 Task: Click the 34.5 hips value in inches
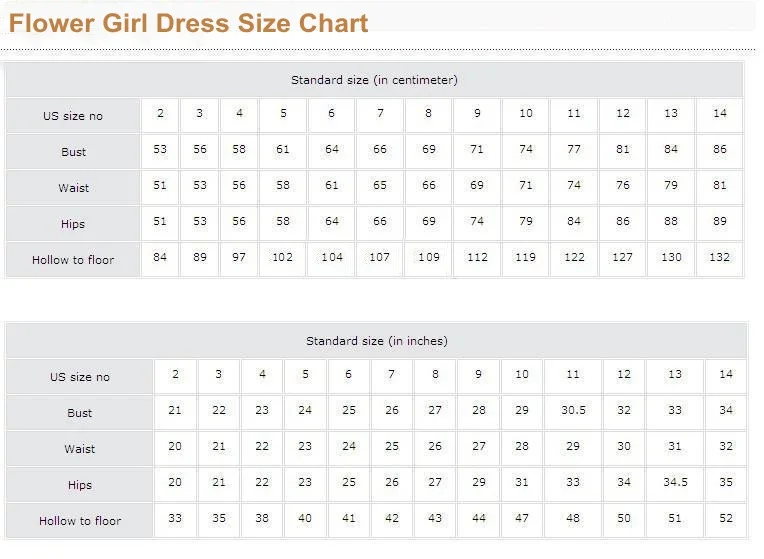pyautogui.click(x=675, y=482)
